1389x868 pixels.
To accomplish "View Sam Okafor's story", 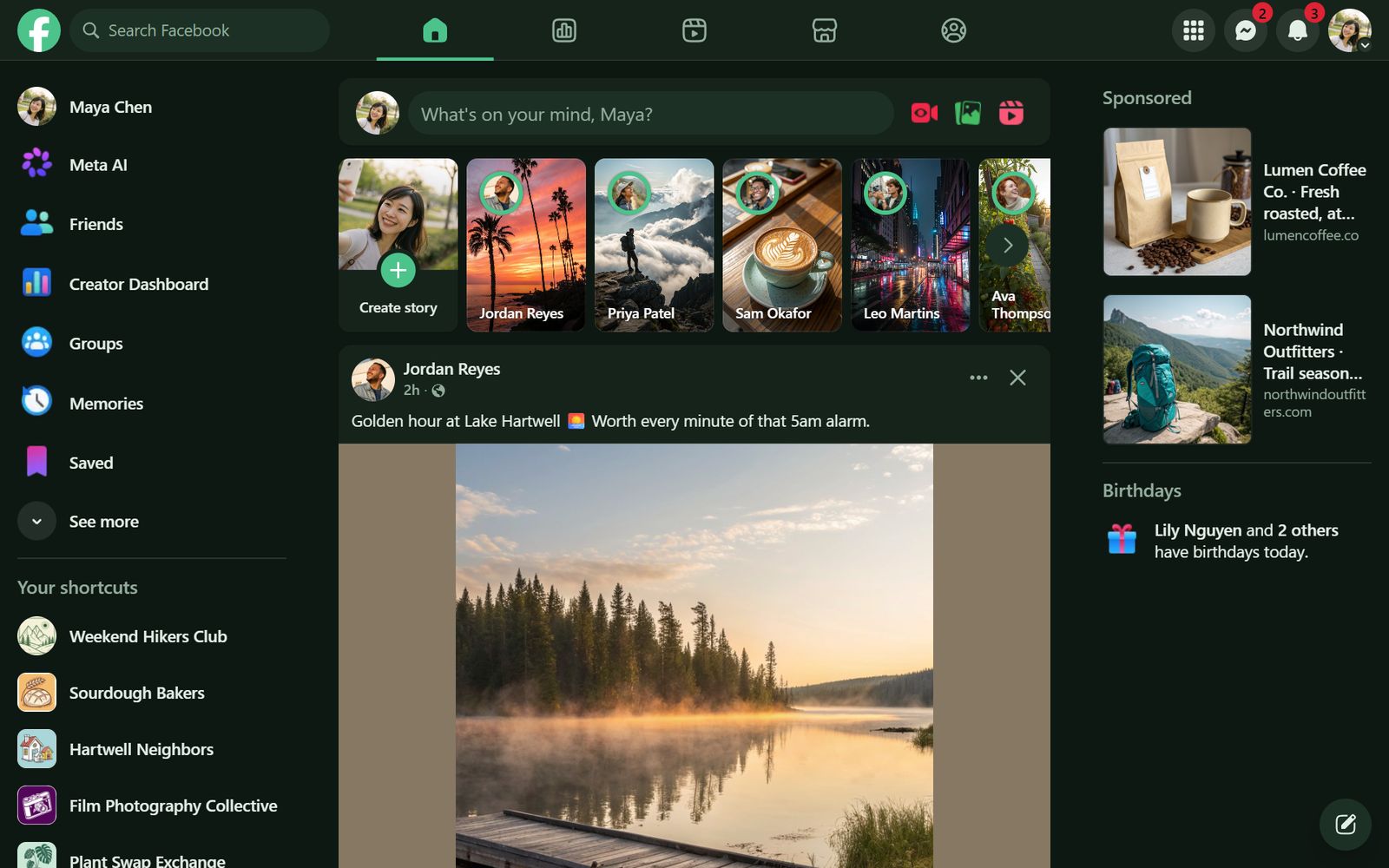I will (x=782, y=245).
